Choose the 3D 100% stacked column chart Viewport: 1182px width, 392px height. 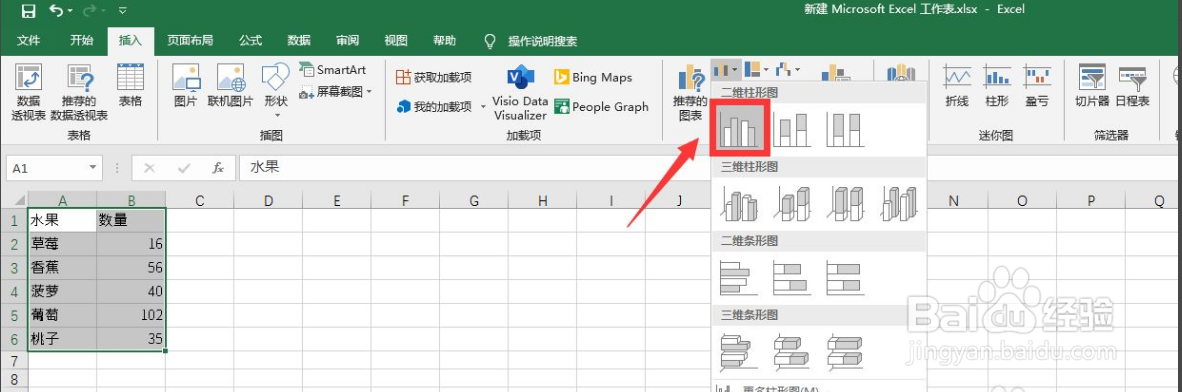point(844,203)
